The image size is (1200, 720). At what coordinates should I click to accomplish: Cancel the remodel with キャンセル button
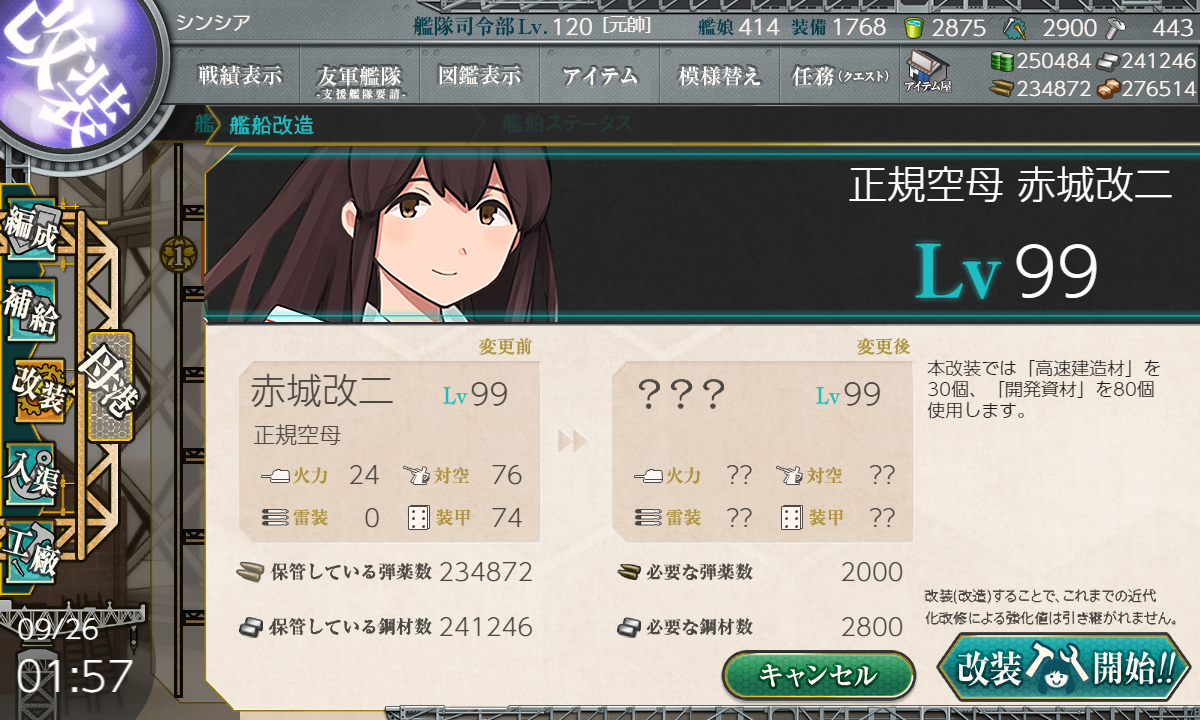coord(818,676)
